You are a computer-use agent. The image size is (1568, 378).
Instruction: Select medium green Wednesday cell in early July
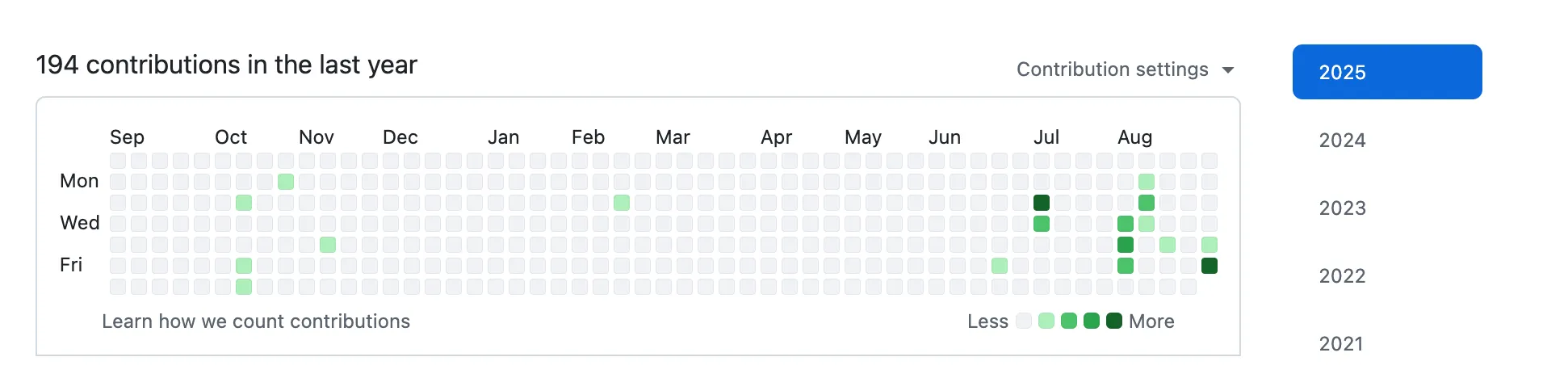click(x=1042, y=224)
